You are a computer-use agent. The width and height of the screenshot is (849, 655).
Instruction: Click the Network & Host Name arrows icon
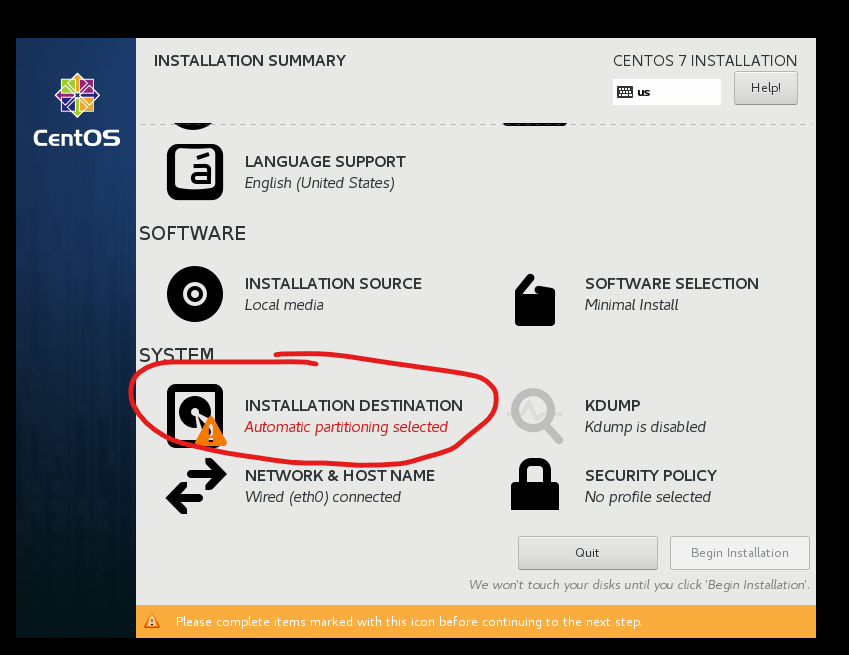[x=196, y=486]
